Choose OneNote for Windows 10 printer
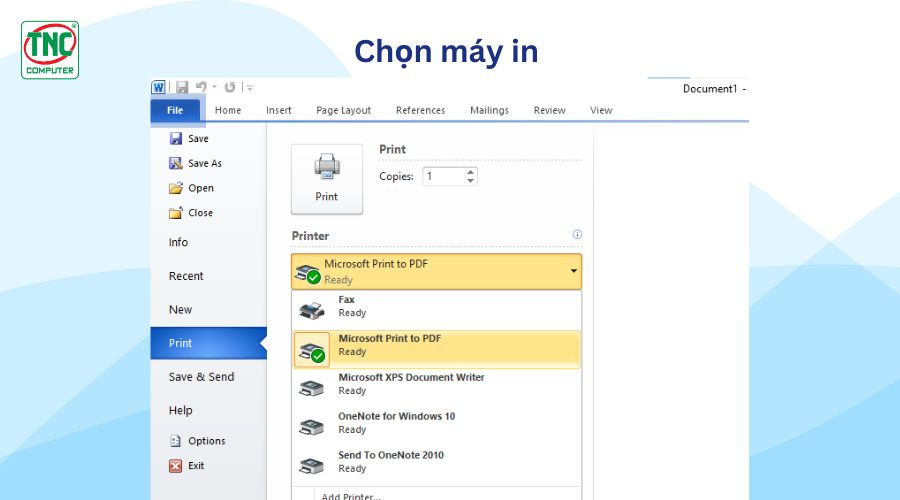Screen dimensions: 900x500 436,427
